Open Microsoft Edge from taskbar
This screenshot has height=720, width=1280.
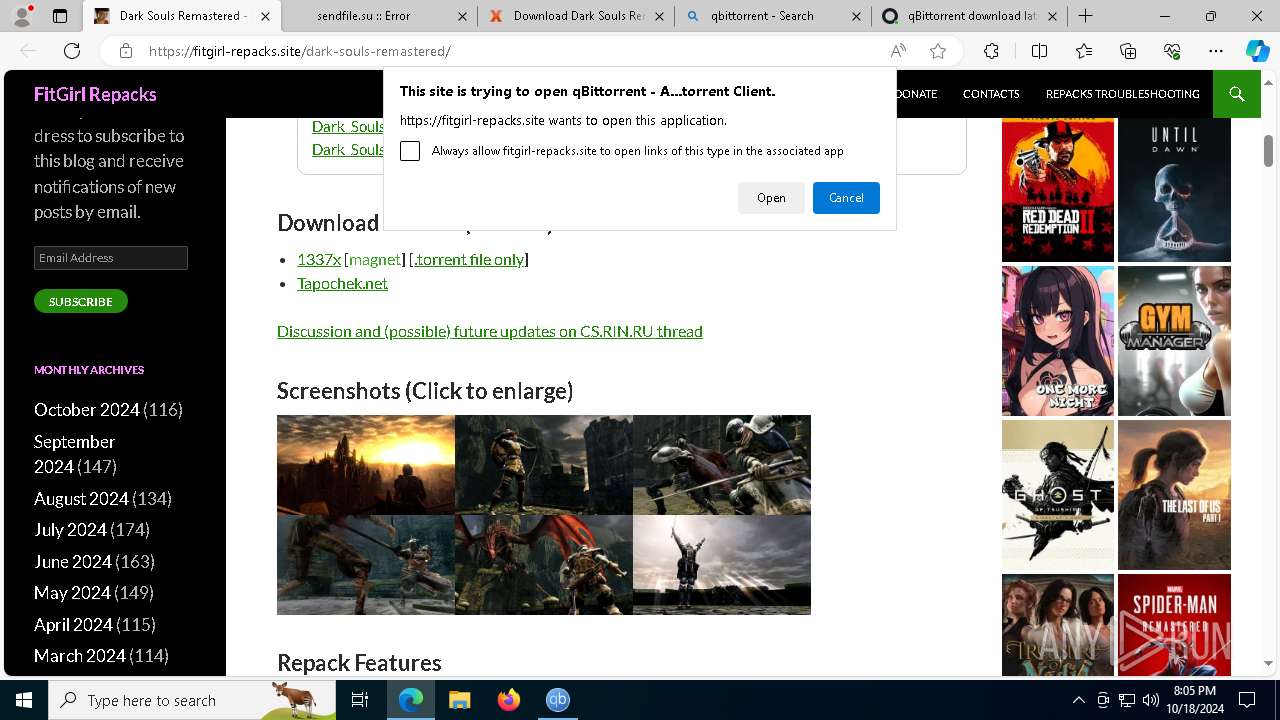(411, 700)
